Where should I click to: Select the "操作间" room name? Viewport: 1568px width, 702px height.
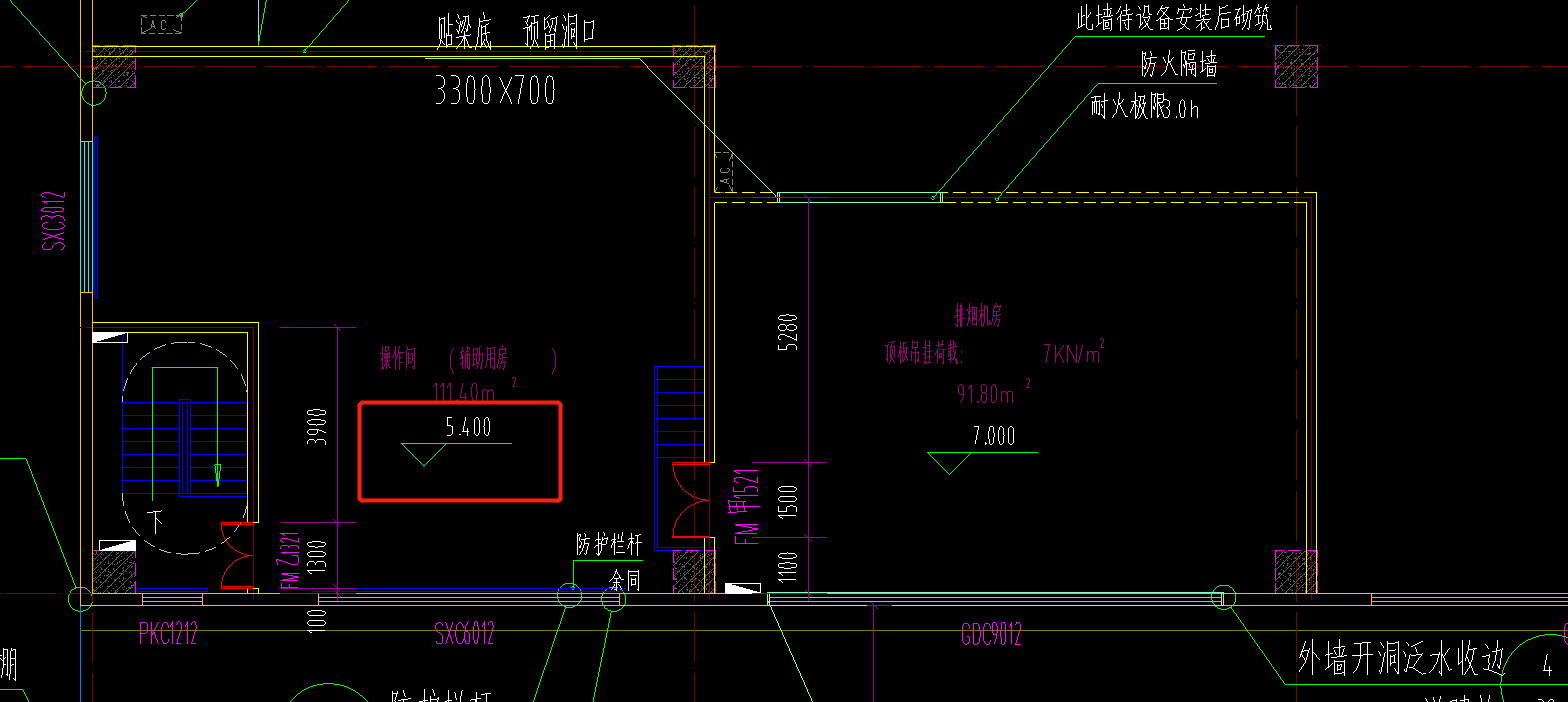click(x=397, y=359)
